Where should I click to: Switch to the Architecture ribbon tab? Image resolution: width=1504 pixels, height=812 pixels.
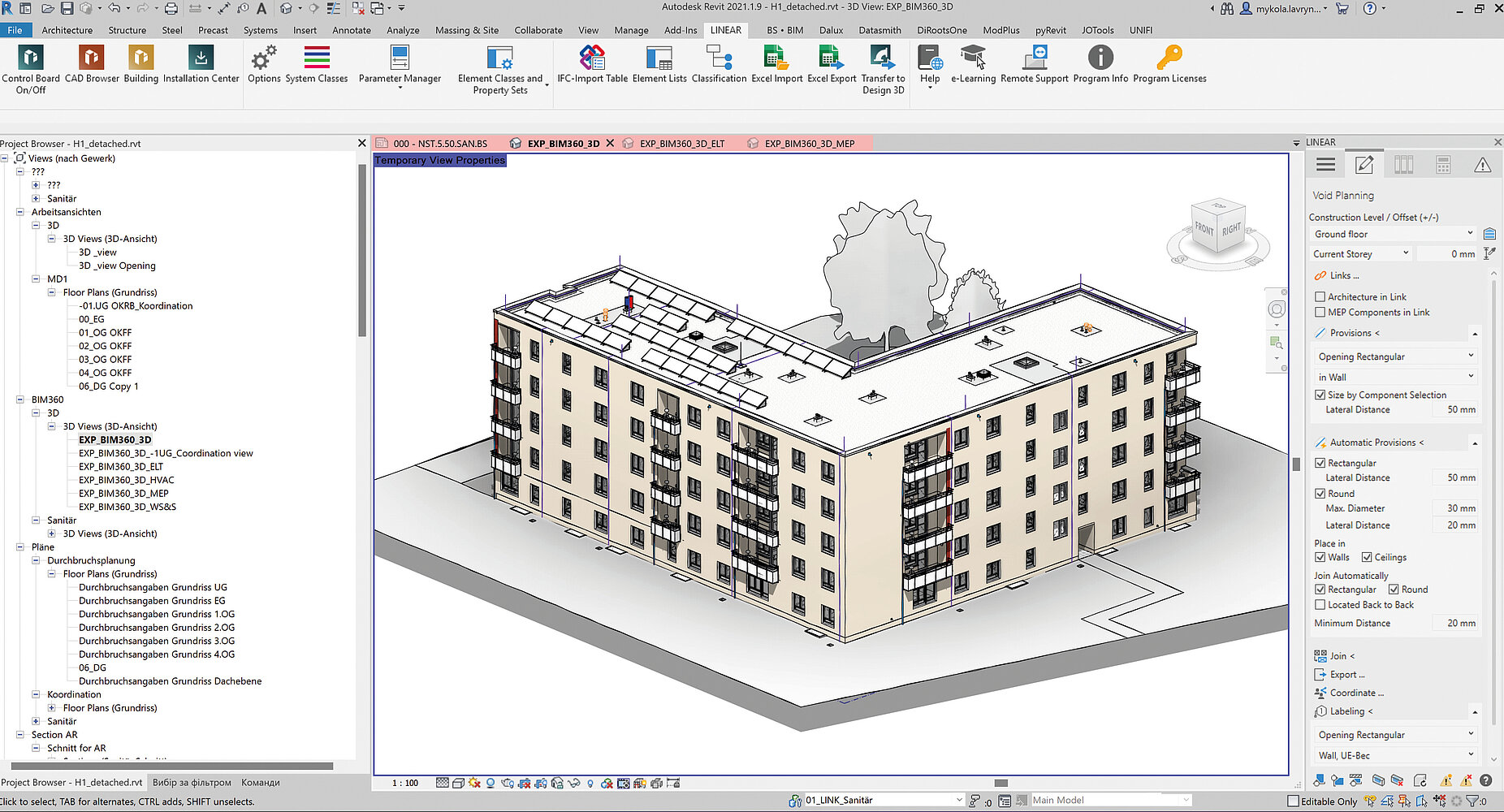click(67, 30)
